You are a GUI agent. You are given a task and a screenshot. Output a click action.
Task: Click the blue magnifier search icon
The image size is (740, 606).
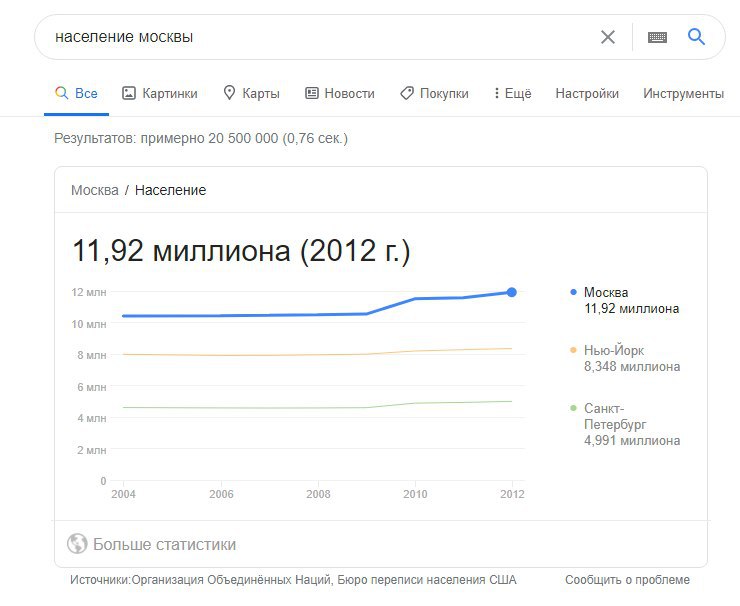(696, 36)
